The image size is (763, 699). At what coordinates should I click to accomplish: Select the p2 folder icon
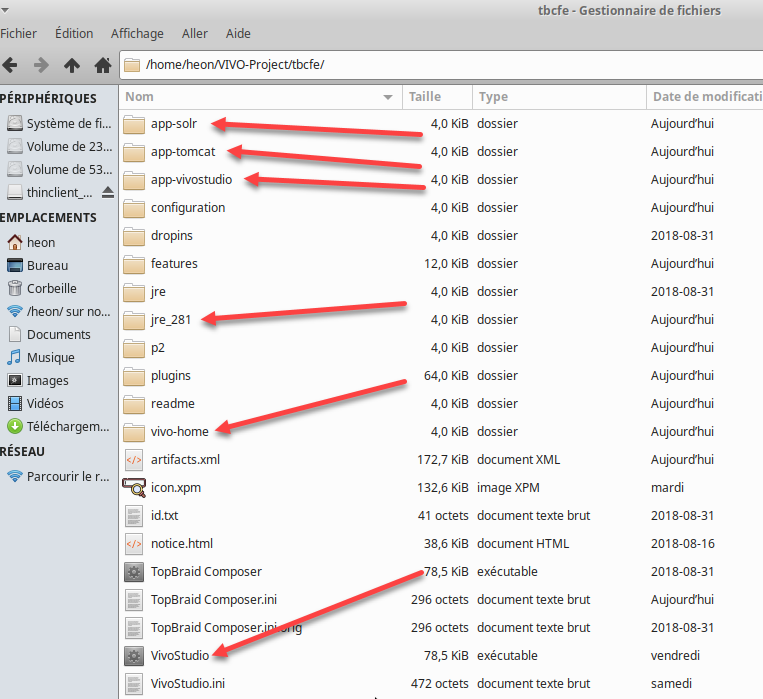[134, 348]
